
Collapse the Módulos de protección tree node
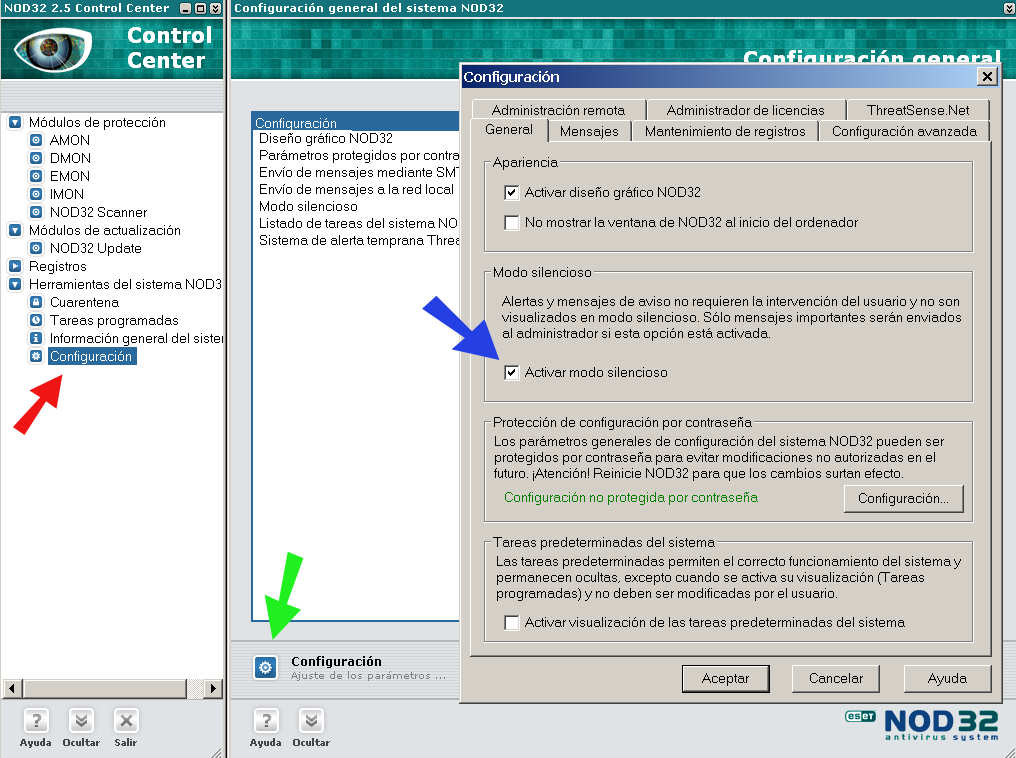pyautogui.click(x=15, y=123)
